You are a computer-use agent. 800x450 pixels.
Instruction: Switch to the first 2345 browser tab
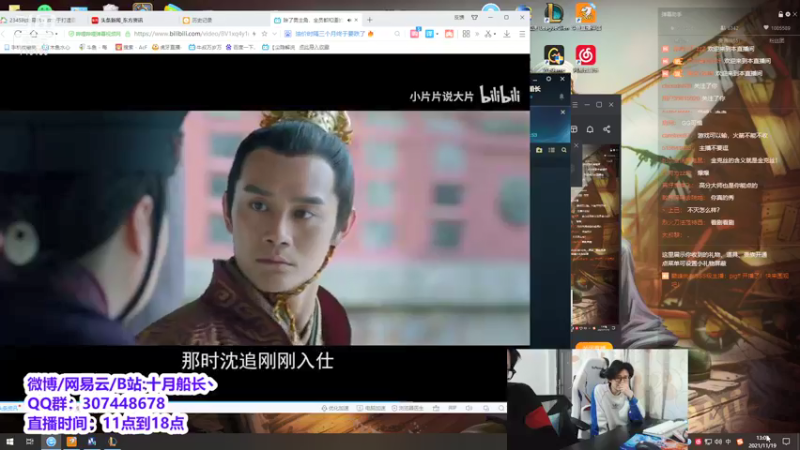(x=41, y=20)
